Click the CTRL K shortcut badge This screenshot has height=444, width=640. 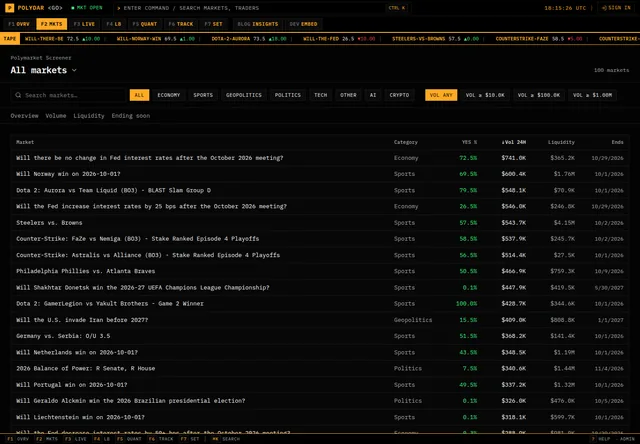(397, 8)
